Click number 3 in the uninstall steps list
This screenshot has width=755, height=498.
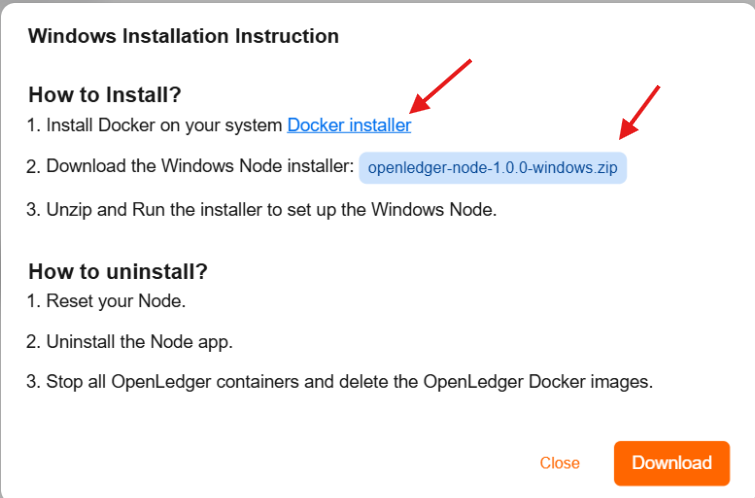(33, 382)
